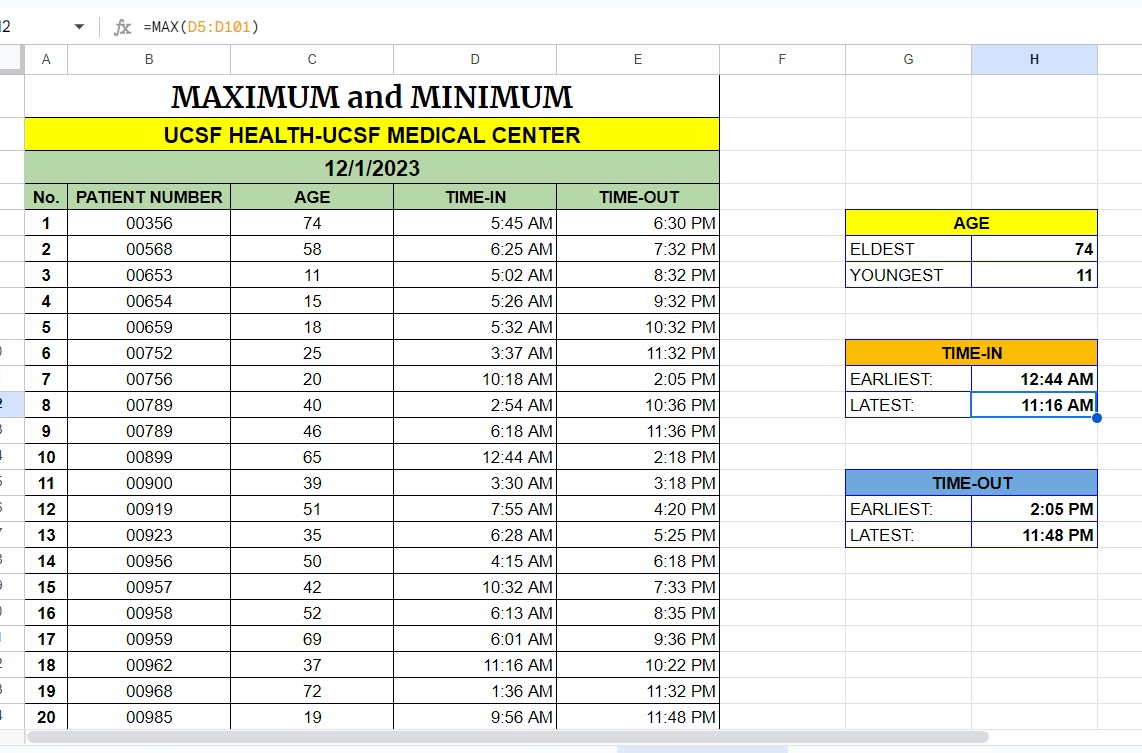
Task: Click the AGE column header cell in table
Action: point(312,197)
